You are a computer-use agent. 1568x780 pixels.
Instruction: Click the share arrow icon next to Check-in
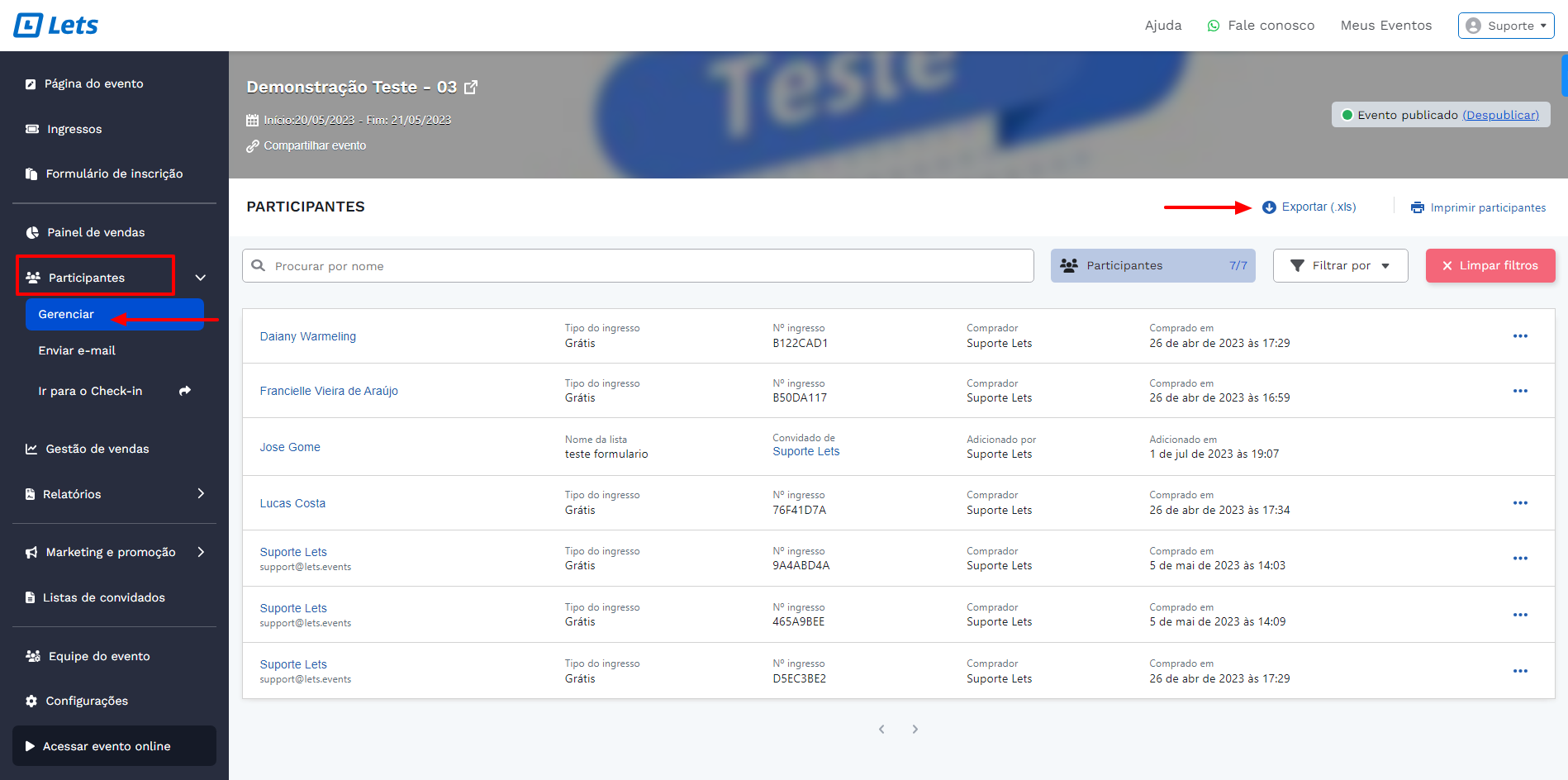pyautogui.click(x=185, y=391)
